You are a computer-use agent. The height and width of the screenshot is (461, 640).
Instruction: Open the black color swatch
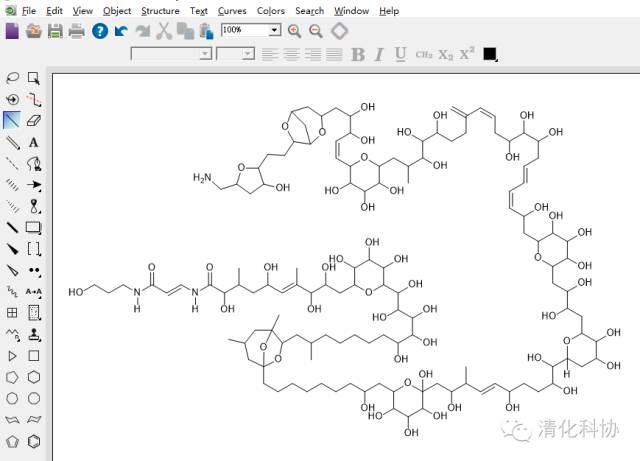pyautogui.click(x=490, y=54)
